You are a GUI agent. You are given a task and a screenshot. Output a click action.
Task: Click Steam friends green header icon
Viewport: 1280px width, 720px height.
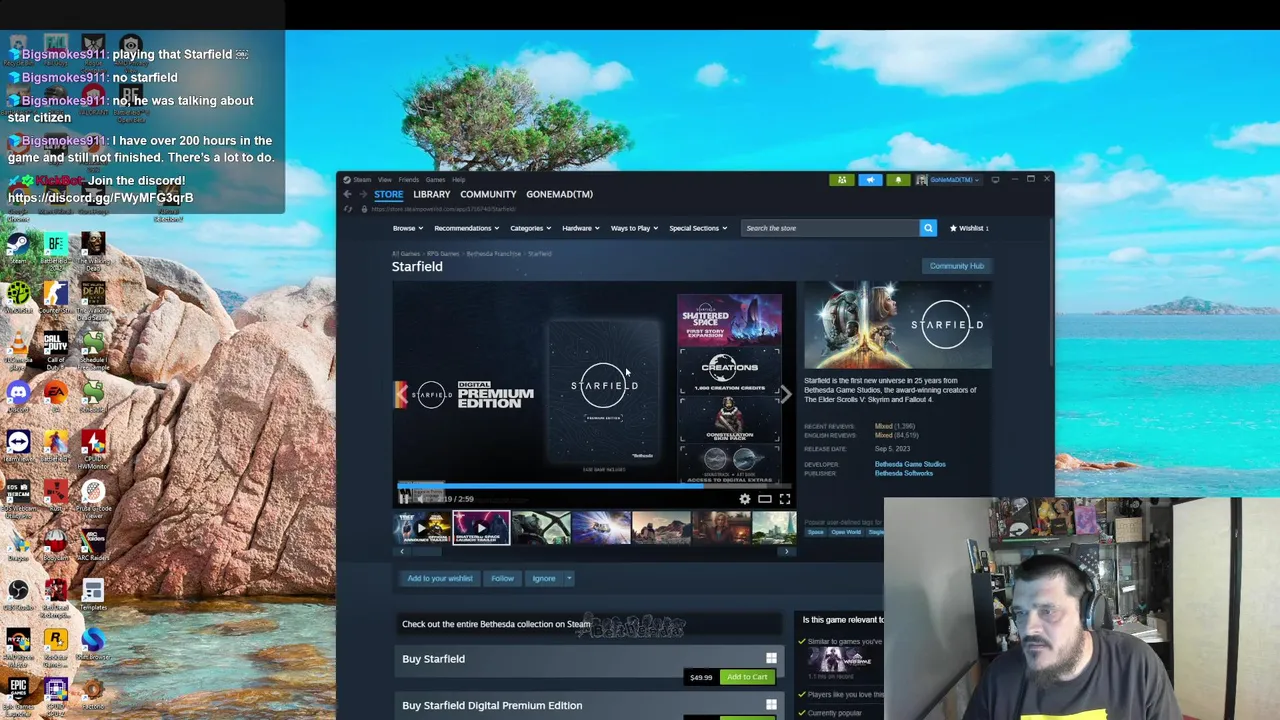842,180
